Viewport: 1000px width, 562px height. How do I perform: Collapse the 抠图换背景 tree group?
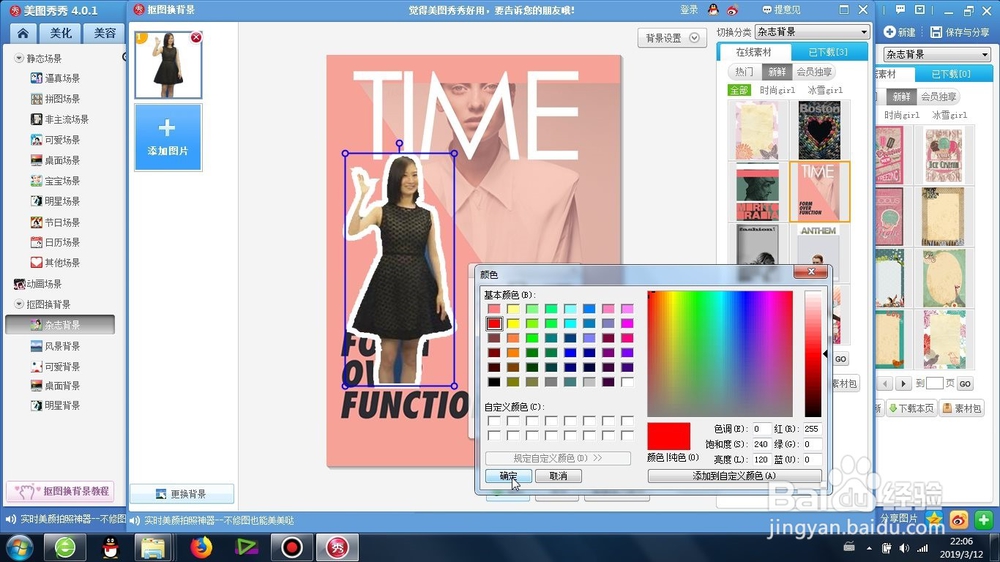pos(19,304)
